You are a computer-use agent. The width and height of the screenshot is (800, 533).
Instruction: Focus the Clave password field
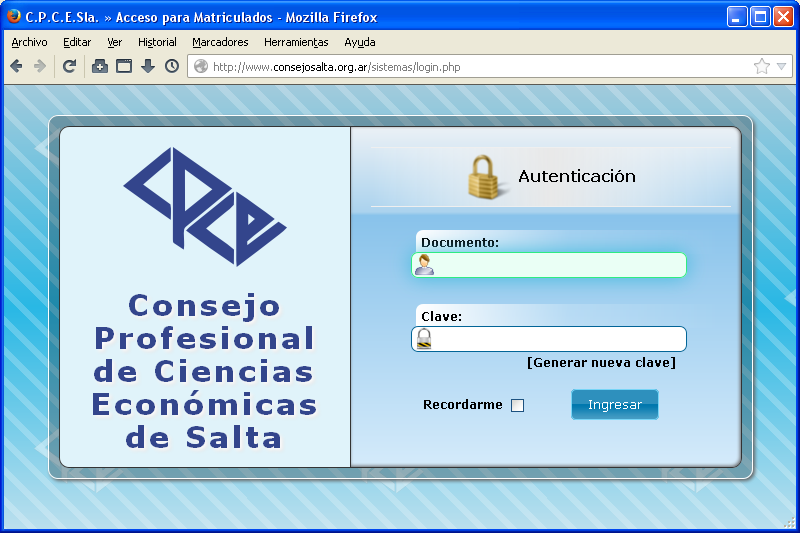tap(549, 339)
